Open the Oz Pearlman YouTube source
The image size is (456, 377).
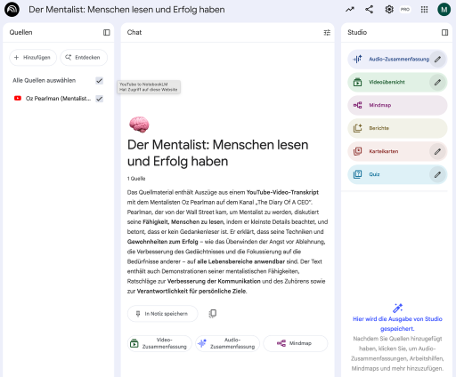click(58, 99)
